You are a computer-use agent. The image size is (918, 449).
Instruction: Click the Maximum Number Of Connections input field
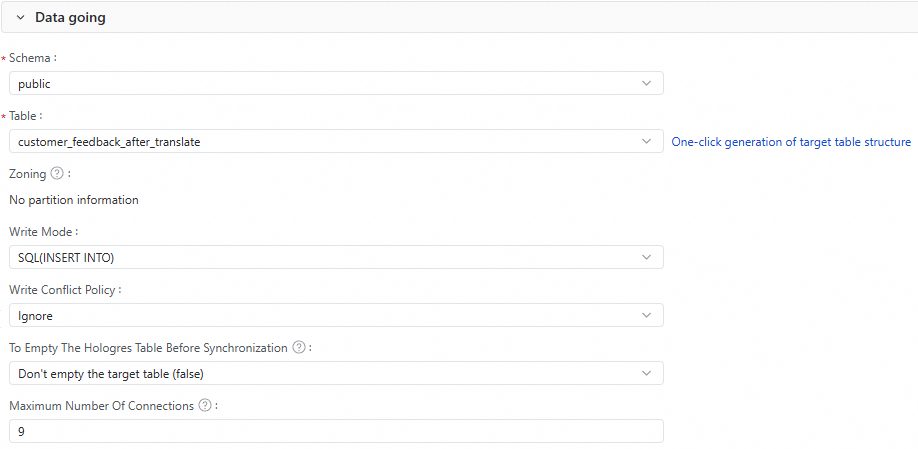tap(335, 431)
